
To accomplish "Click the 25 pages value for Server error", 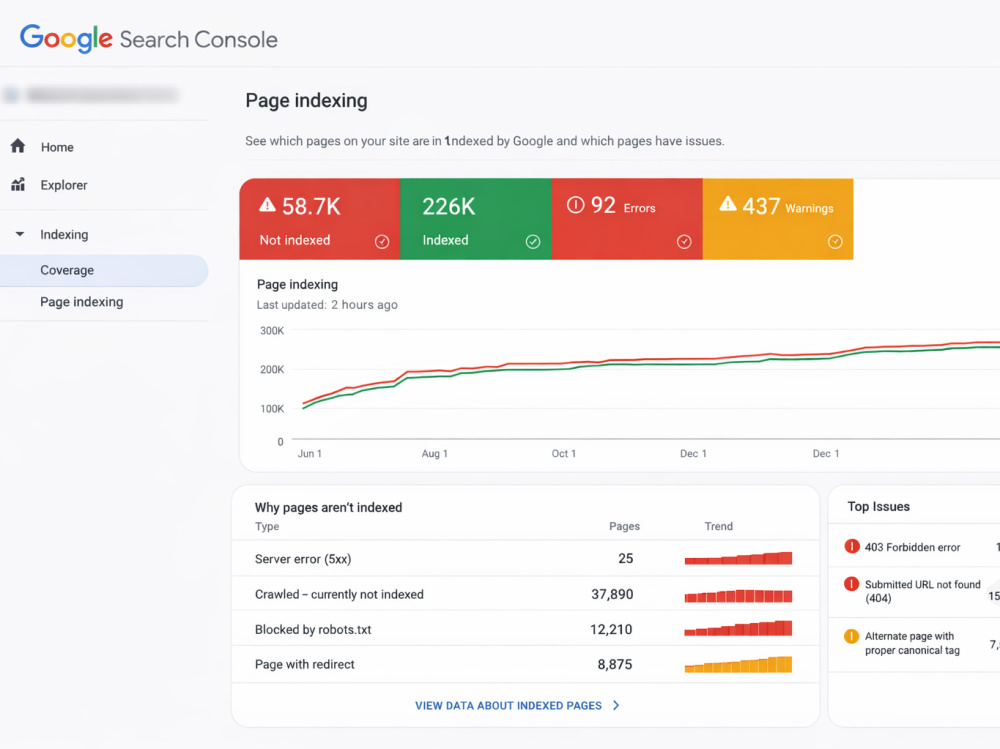I will (626, 559).
